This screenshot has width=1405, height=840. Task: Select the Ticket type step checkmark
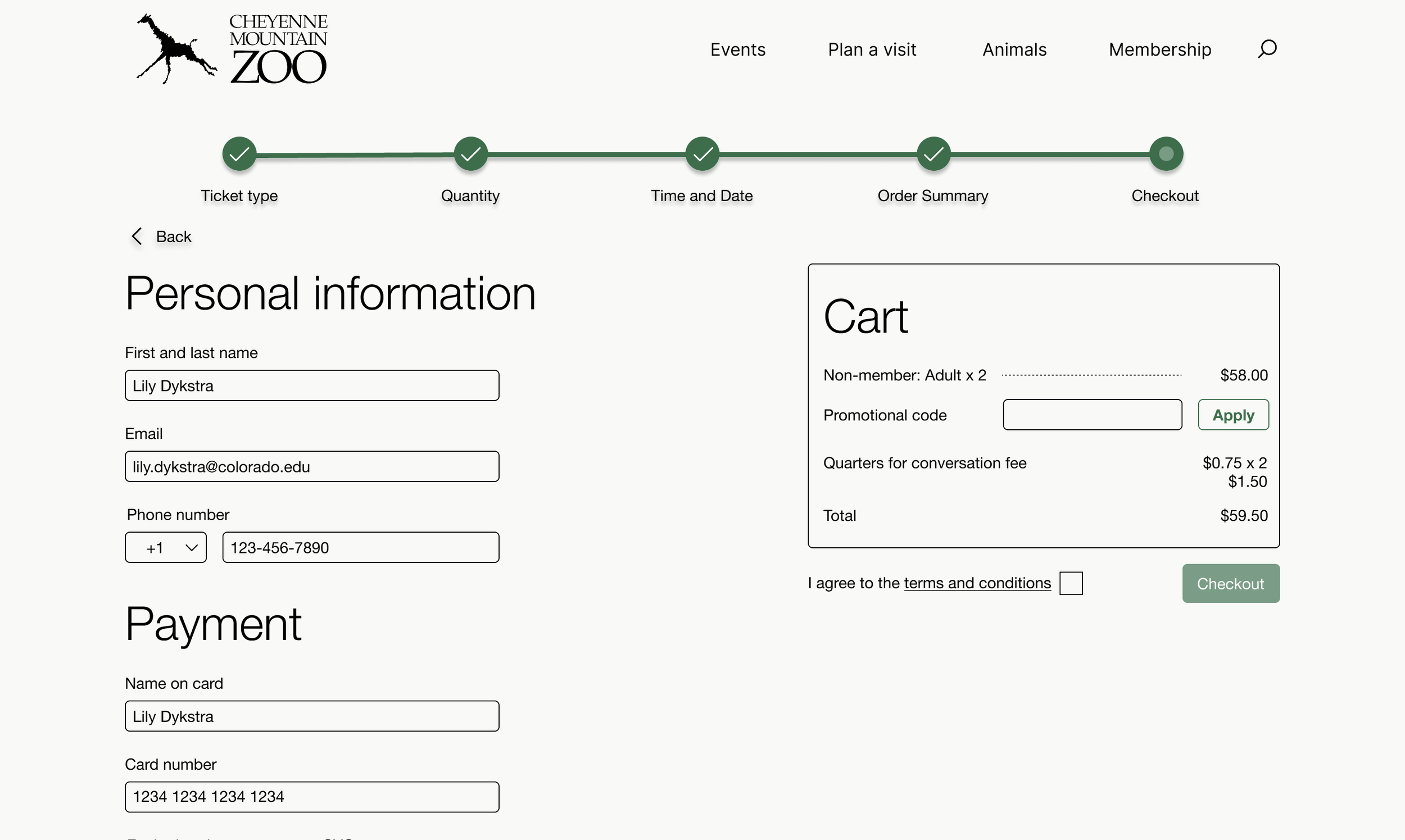[x=239, y=154]
